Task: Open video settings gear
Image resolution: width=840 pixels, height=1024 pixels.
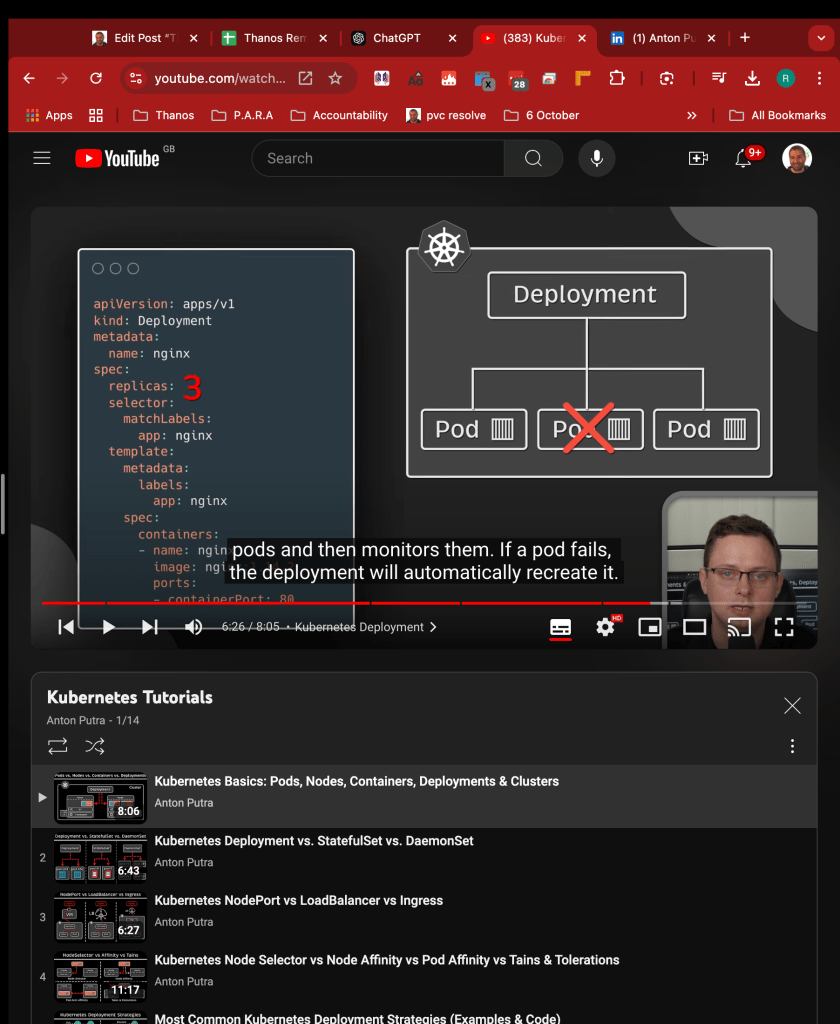Action: coord(606,627)
